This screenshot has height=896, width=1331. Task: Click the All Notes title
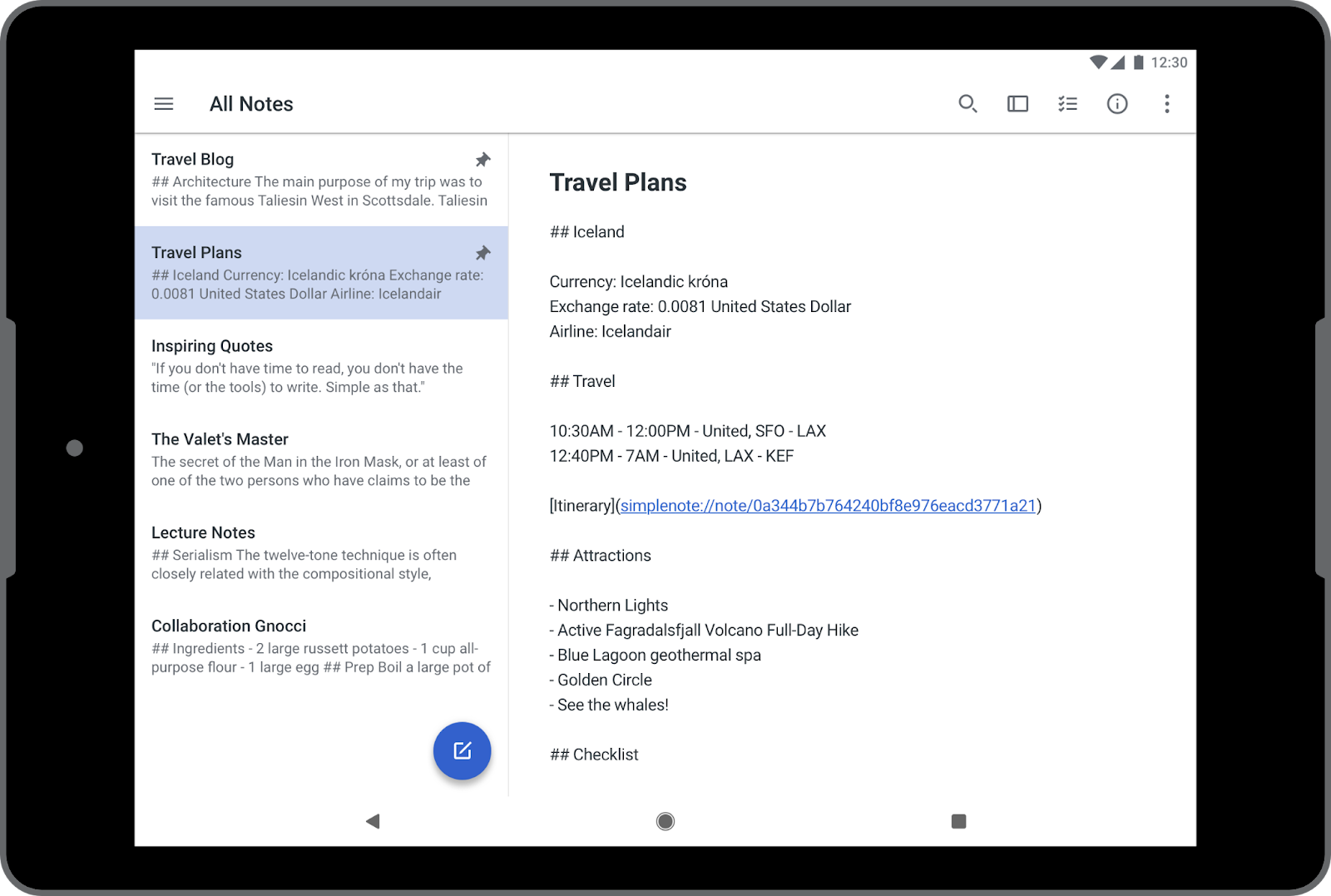pyautogui.click(x=251, y=104)
